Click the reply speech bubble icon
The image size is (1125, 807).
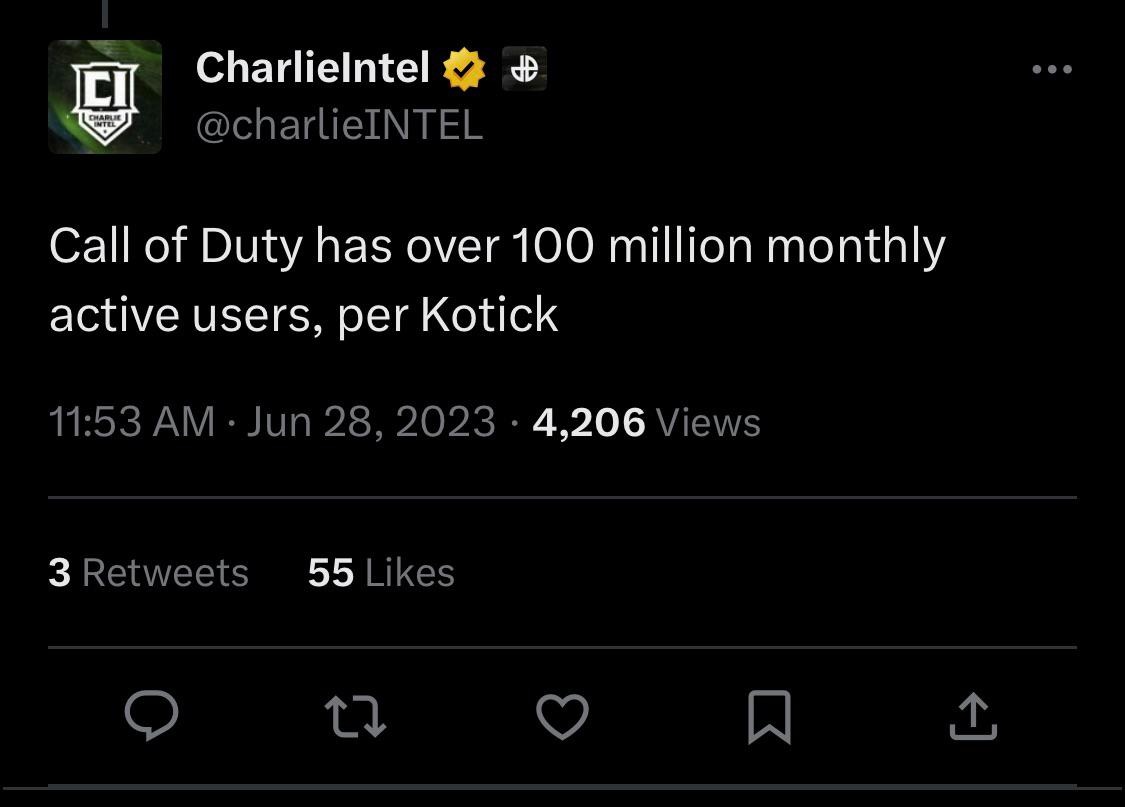[151, 716]
